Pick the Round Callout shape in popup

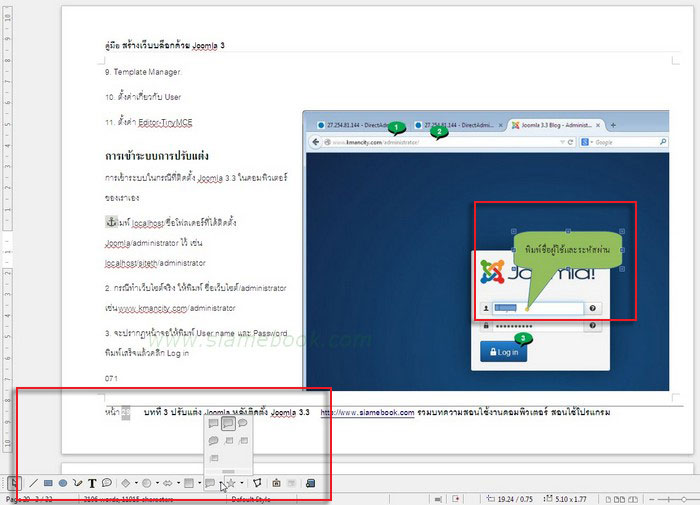point(242,423)
